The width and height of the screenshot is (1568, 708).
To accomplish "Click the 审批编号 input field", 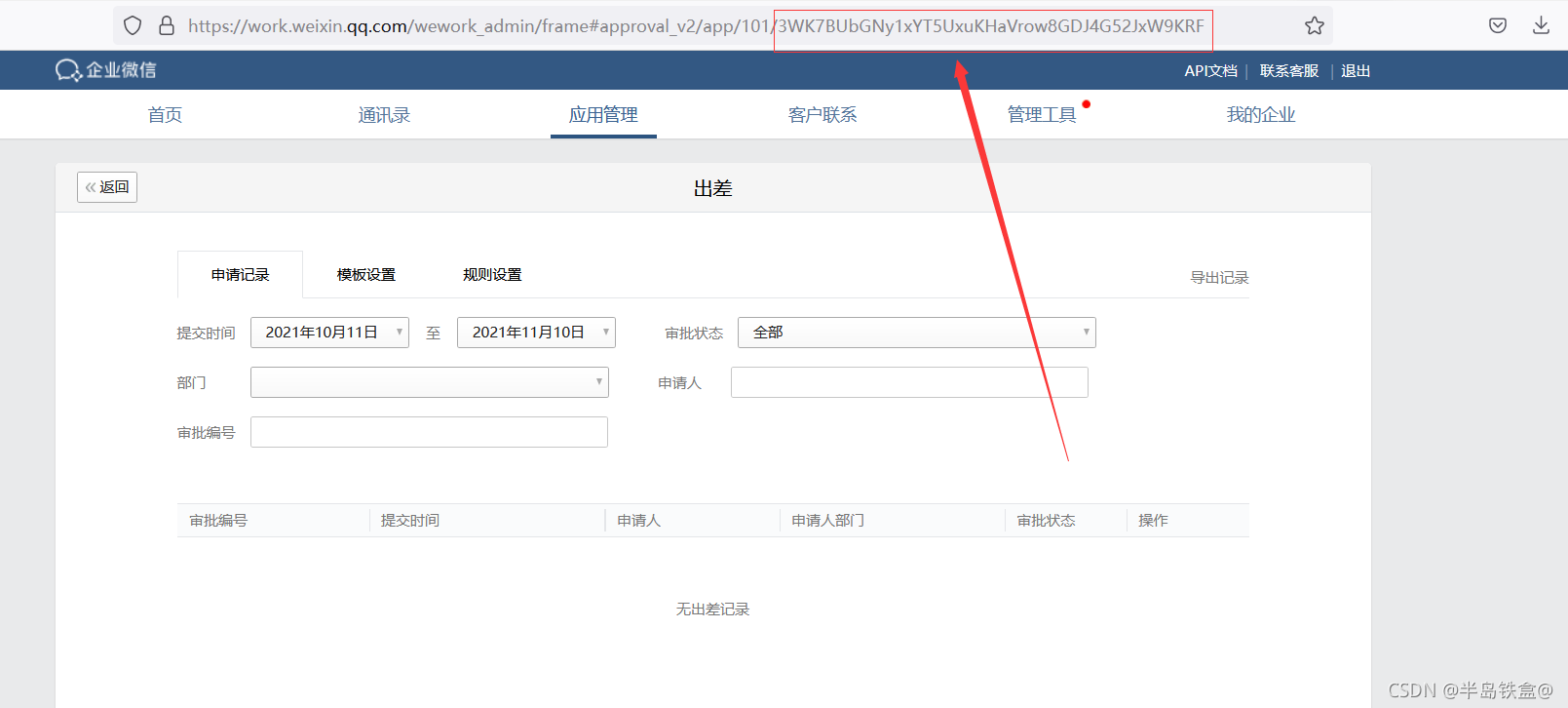I will pyautogui.click(x=429, y=432).
